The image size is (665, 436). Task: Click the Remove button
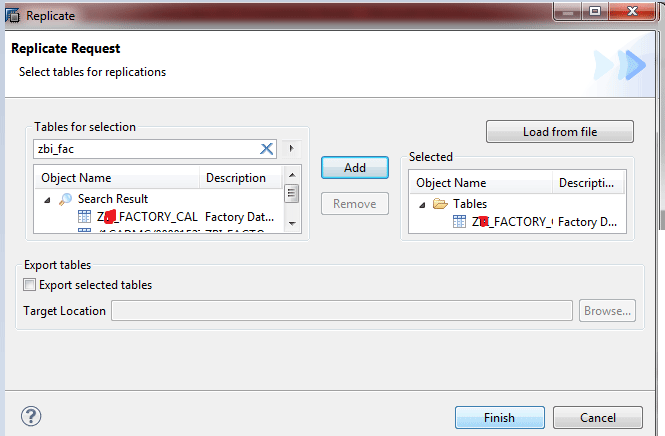pyautogui.click(x=355, y=204)
